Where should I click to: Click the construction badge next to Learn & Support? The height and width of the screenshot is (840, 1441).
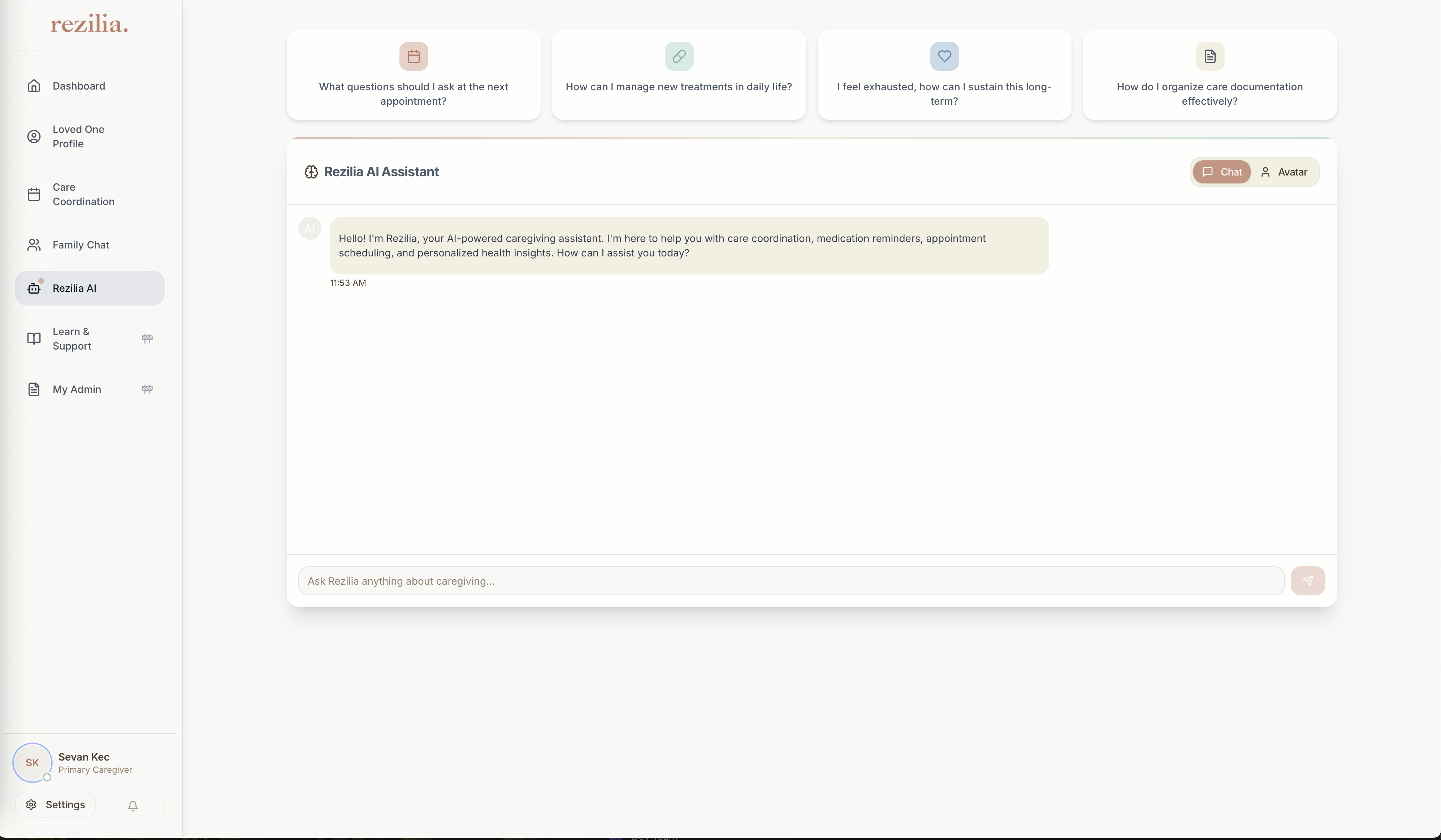pos(147,338)
